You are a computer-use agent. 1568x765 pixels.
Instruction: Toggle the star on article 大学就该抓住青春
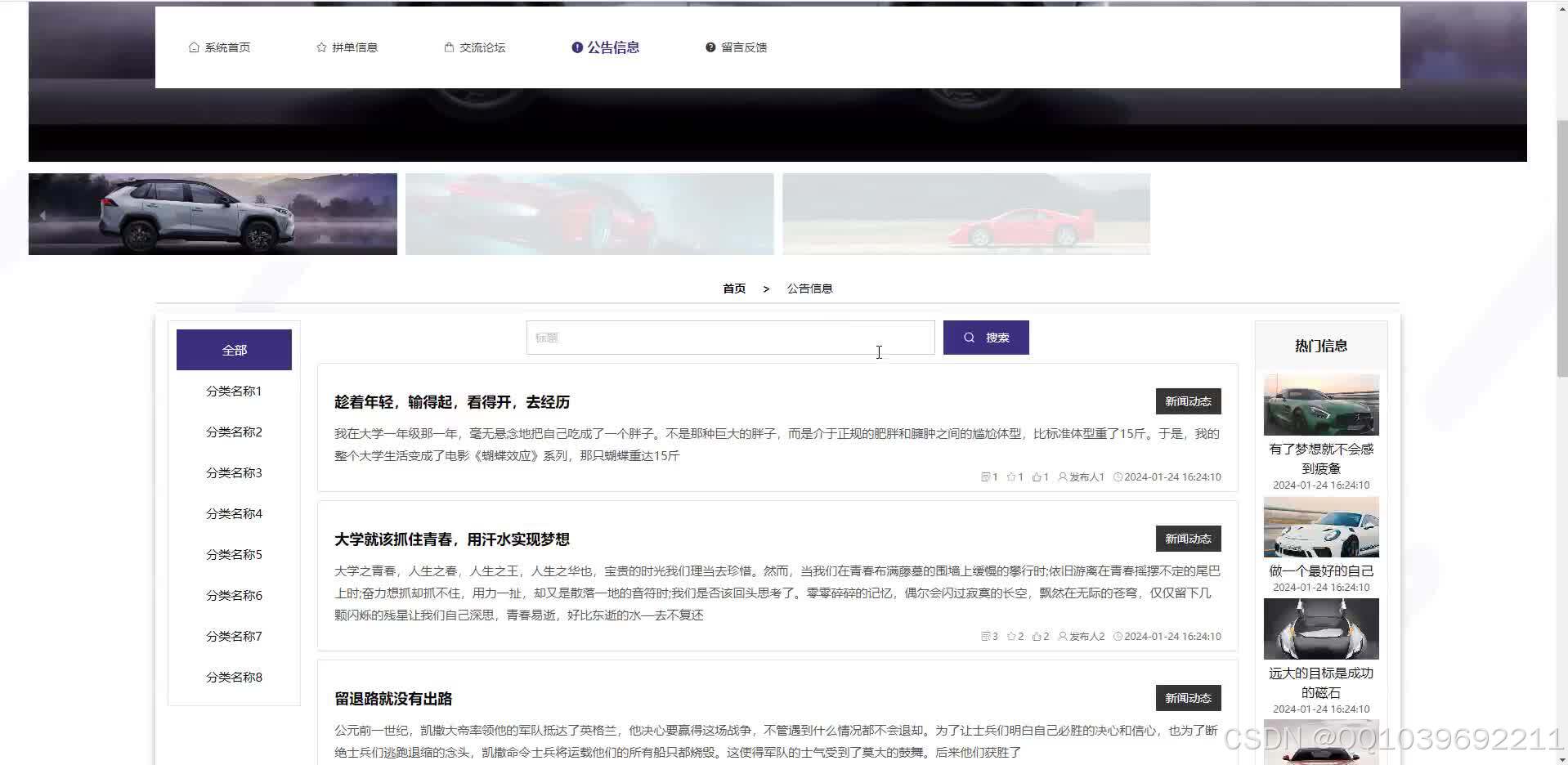click(x=1011, y=636)
